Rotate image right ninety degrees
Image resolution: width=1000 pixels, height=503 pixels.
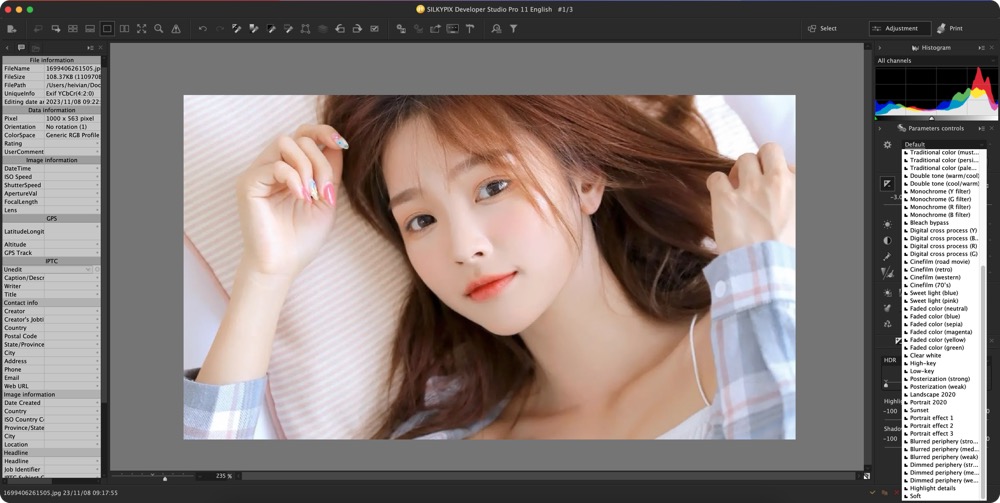coord(357,29)
